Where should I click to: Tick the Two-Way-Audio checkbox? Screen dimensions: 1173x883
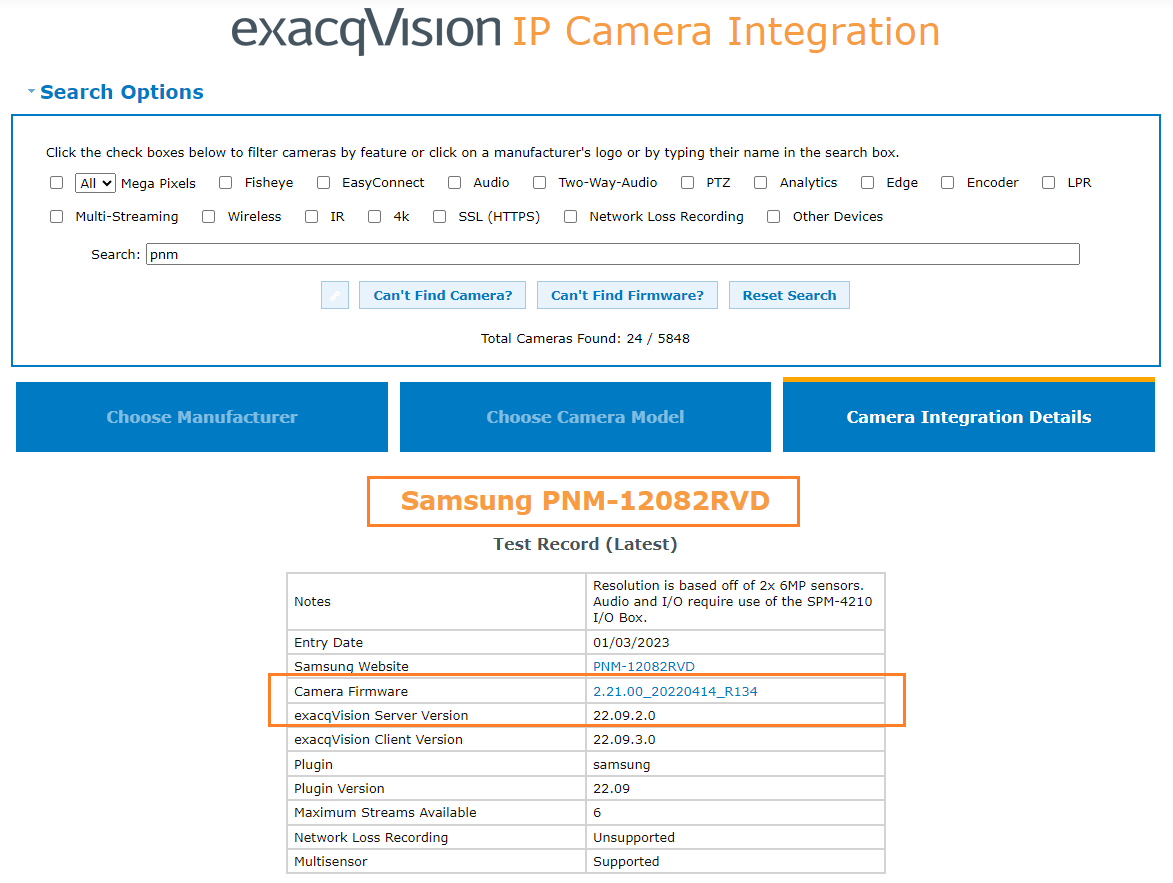pos(539,183)
